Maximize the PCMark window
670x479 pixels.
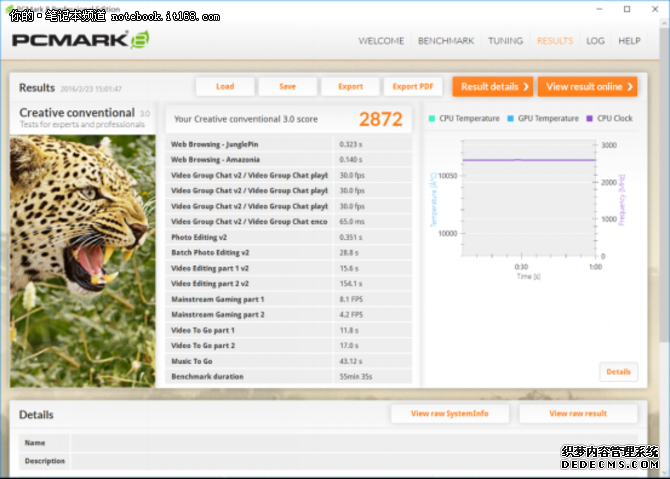(627, 9)
